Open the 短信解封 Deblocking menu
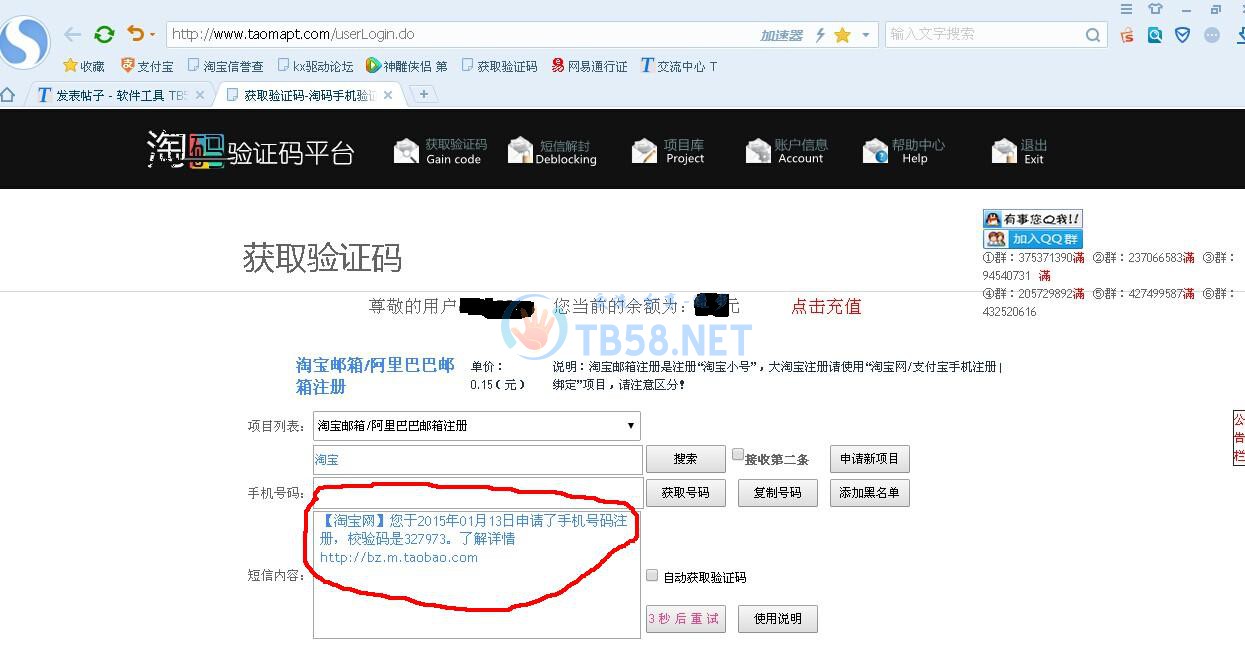Viewport: 1245px width, 654px height. click(553, 151)
